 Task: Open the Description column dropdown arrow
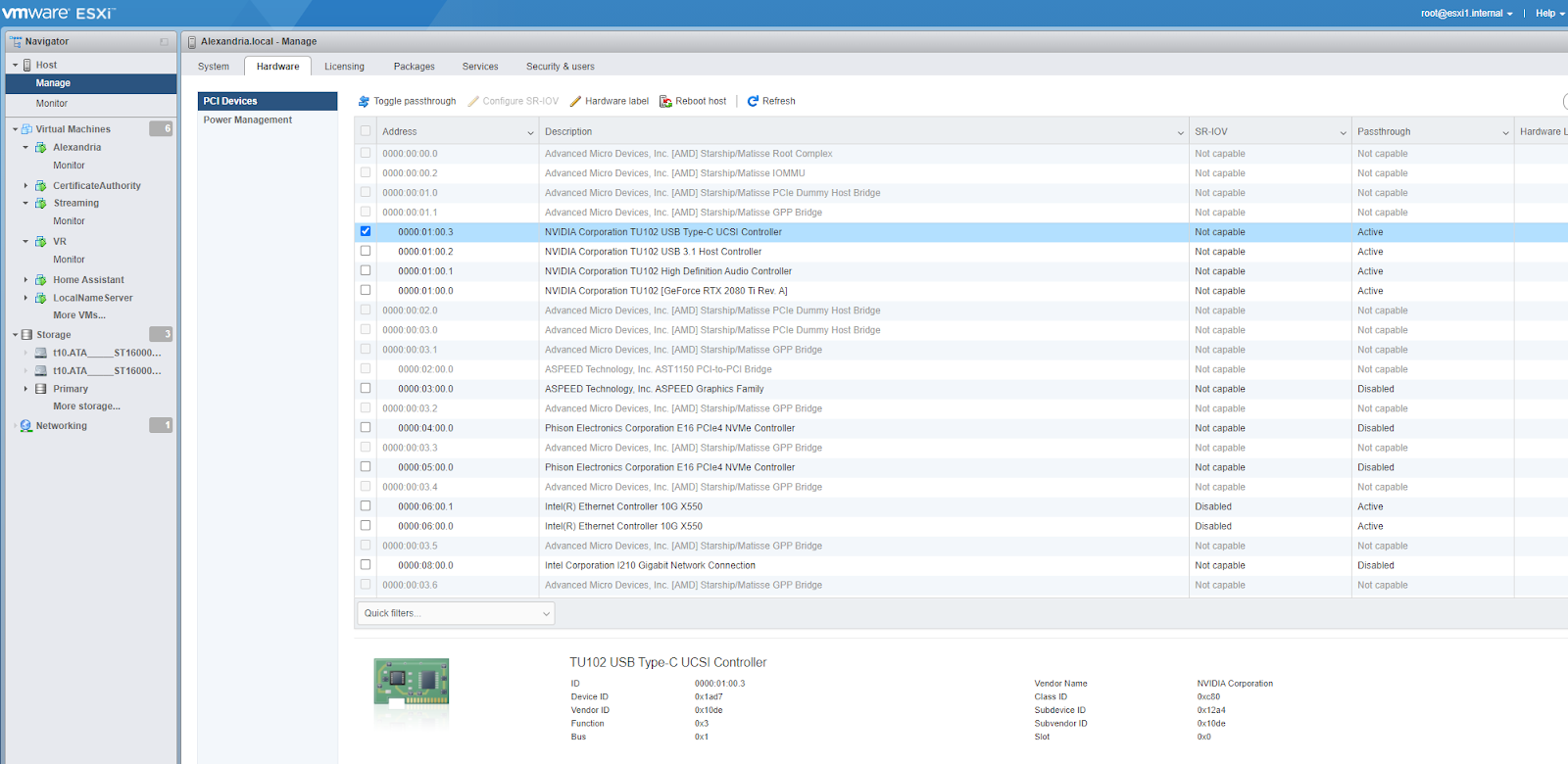coord(1181,132)
